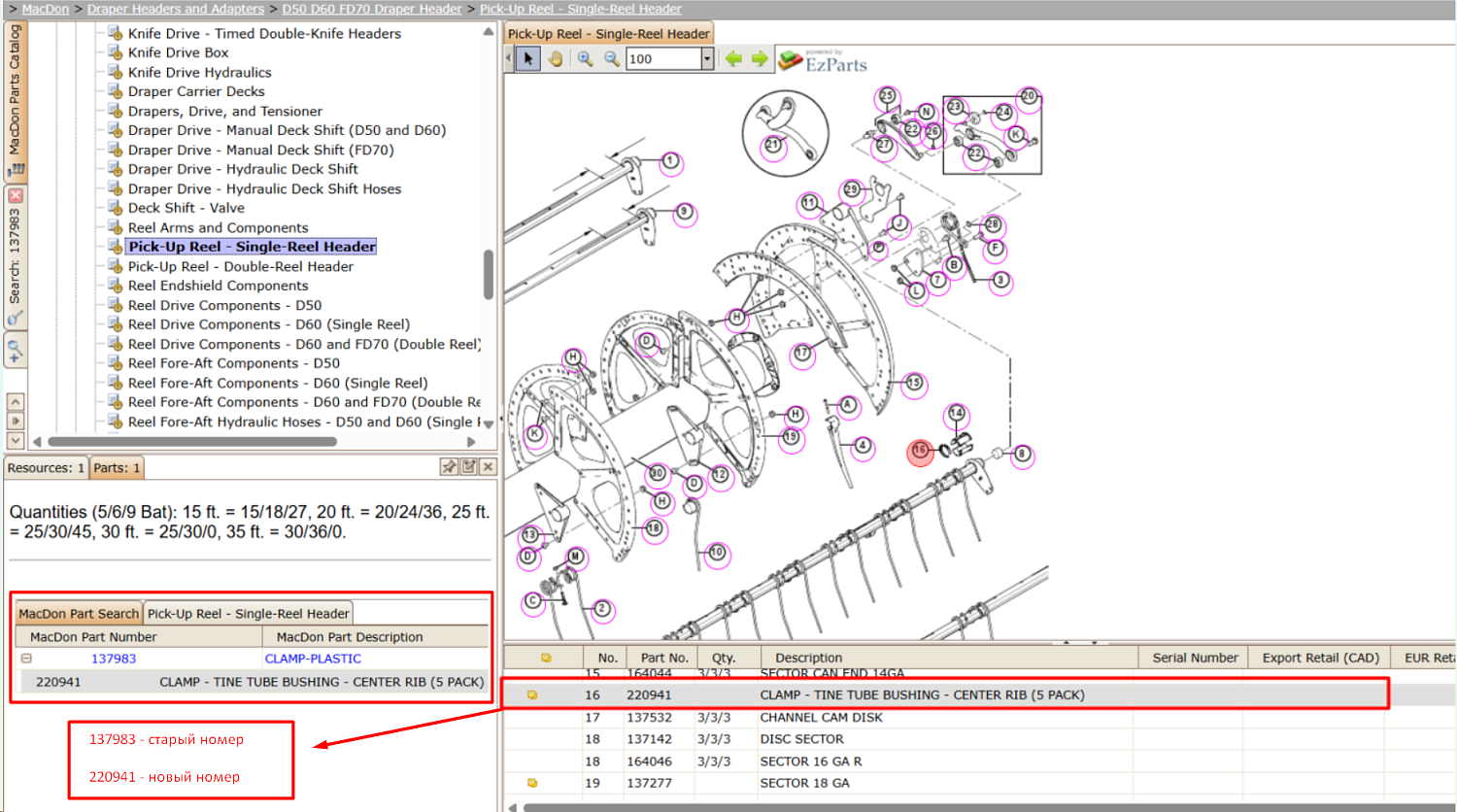Select the arrow pointer tool

pos(527,58)
